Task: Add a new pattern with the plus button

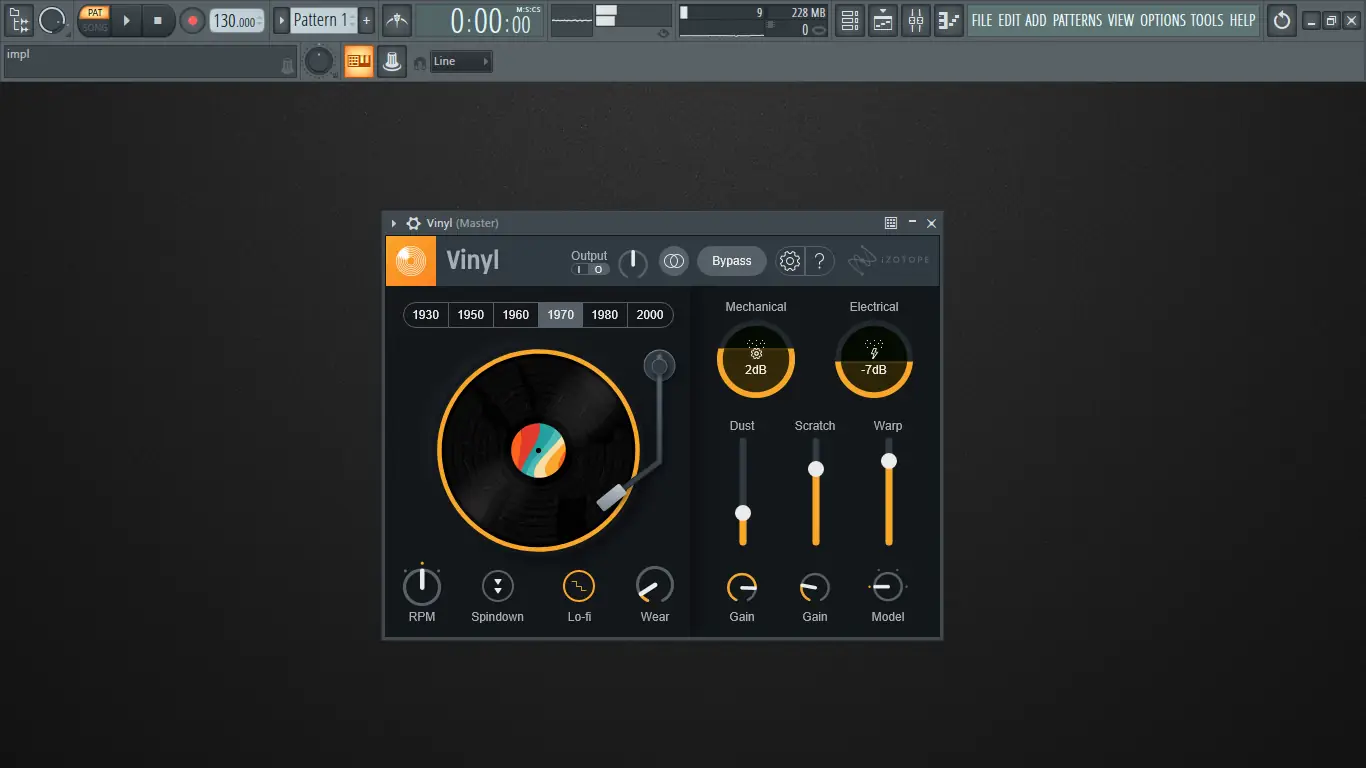Action: coord(366,20)
